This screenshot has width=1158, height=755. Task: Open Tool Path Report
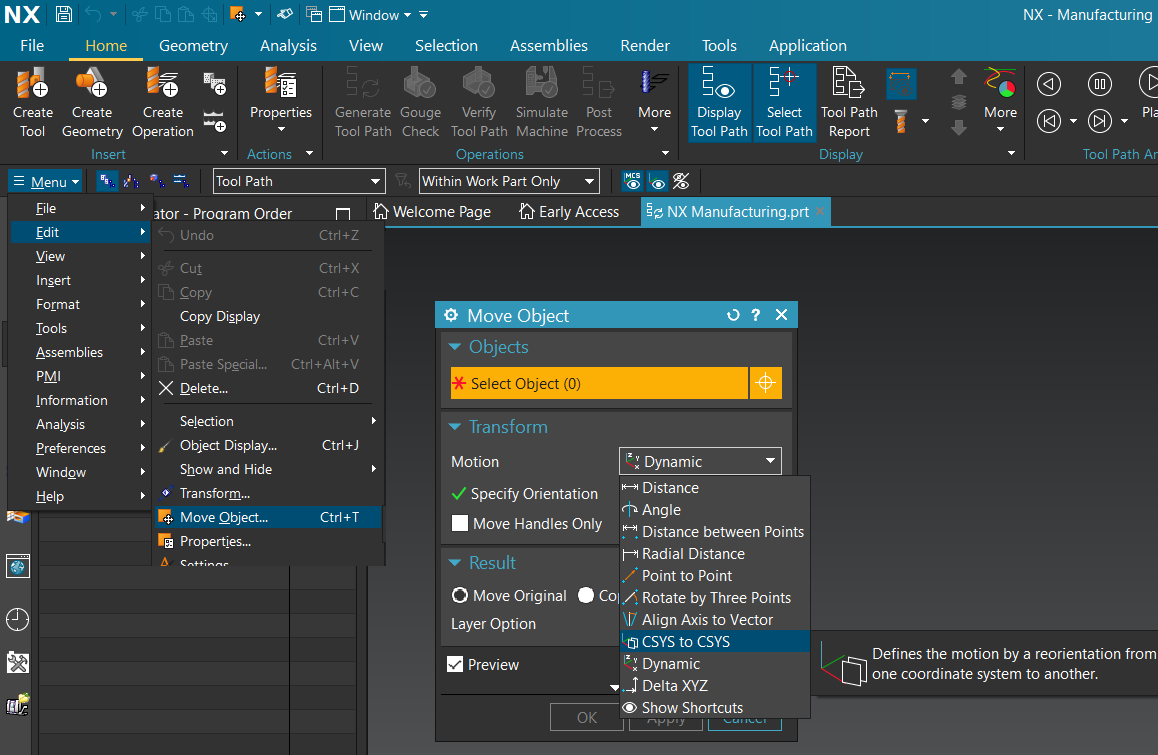[849, 102]
